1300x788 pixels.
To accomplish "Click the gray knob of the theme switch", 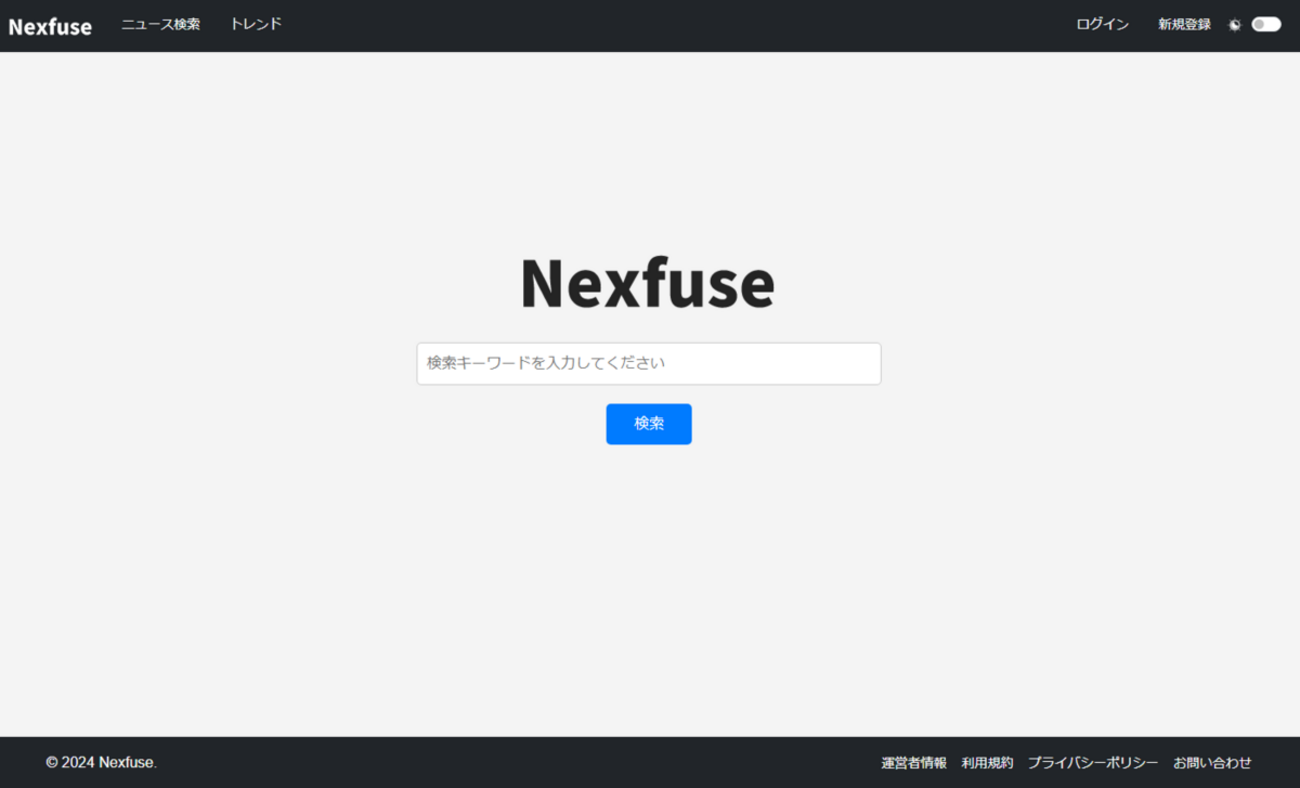I will coord(1259,25).
